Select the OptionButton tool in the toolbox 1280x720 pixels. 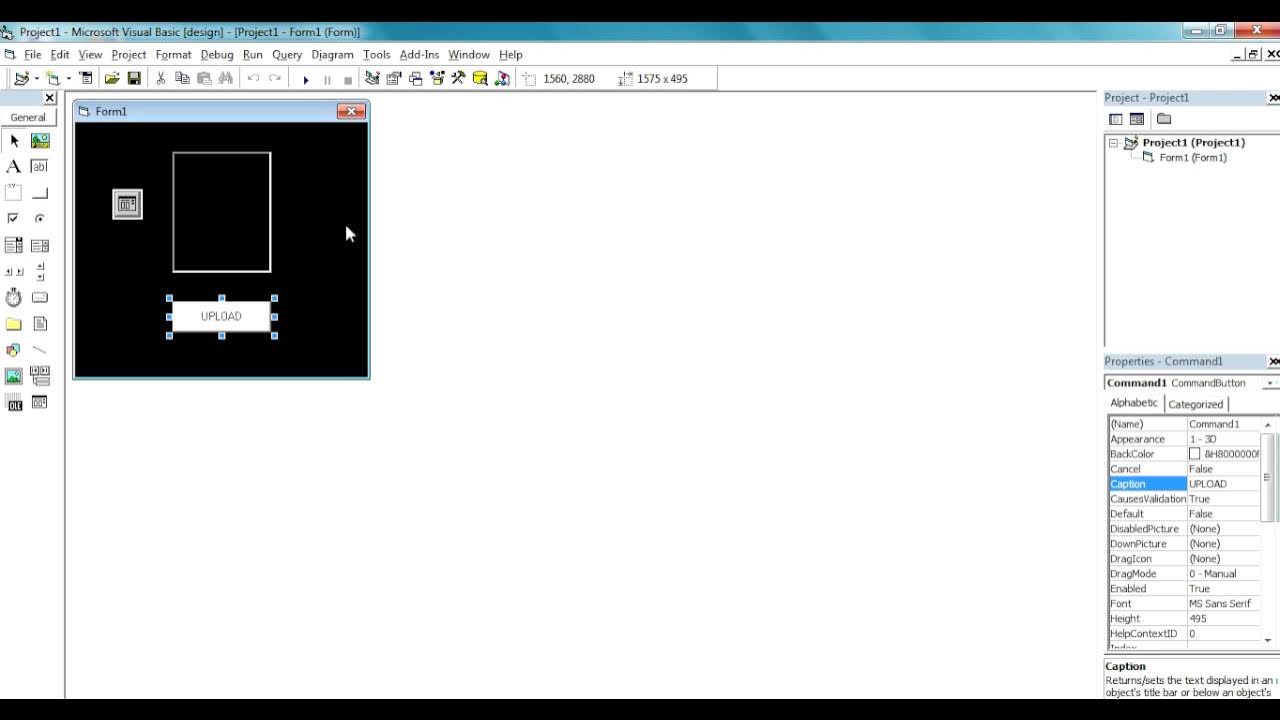(x=40, y=218)
